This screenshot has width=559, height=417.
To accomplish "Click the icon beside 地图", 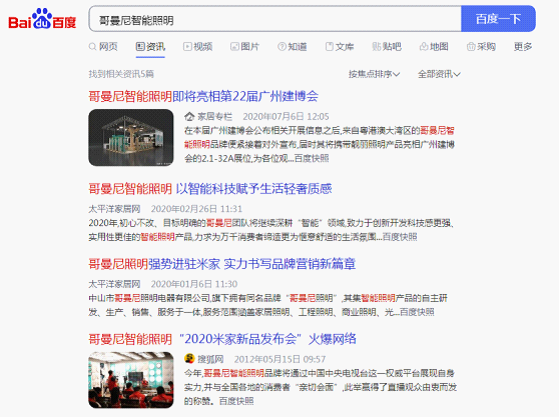I will [424, 46].
